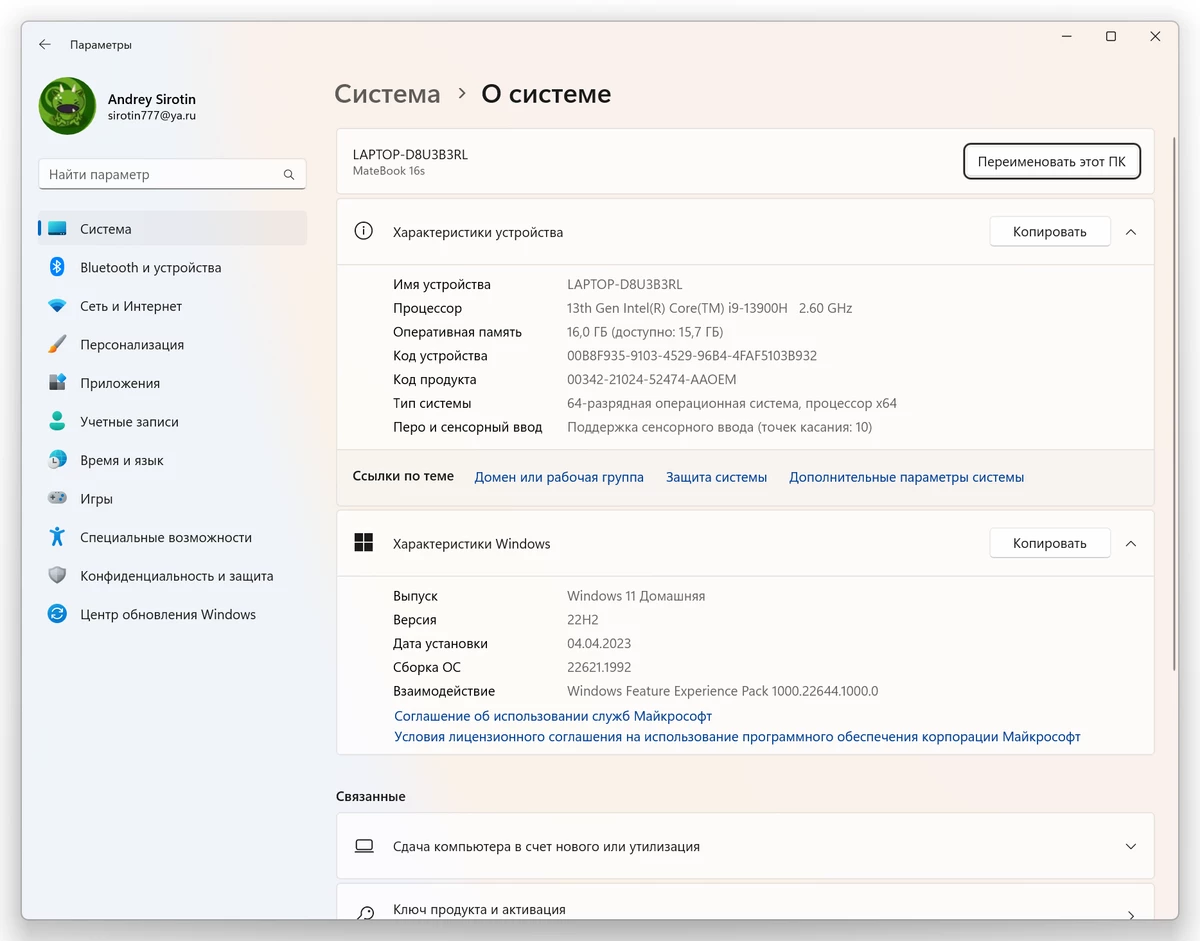
Task: Open the Игры settings page
Action: coord(172,498)
